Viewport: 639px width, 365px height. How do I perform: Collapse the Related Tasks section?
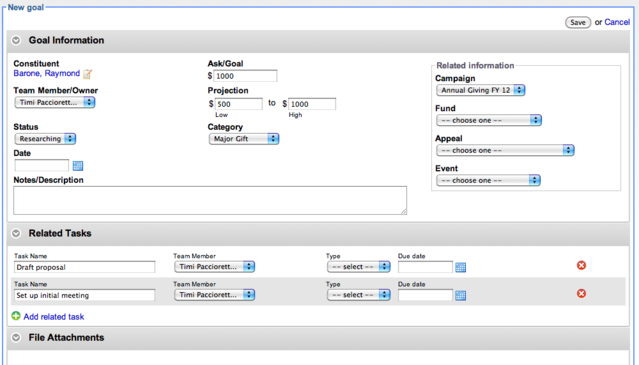click(16, 233)
